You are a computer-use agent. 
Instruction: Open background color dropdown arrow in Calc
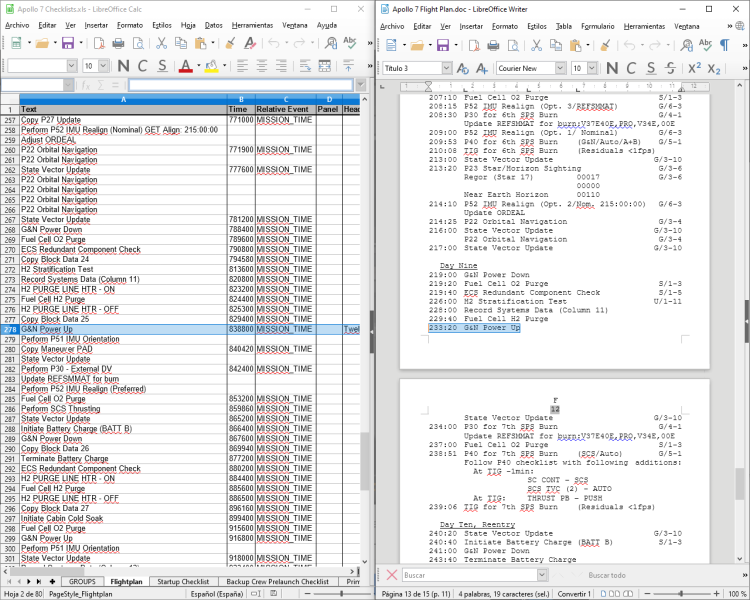224,66
